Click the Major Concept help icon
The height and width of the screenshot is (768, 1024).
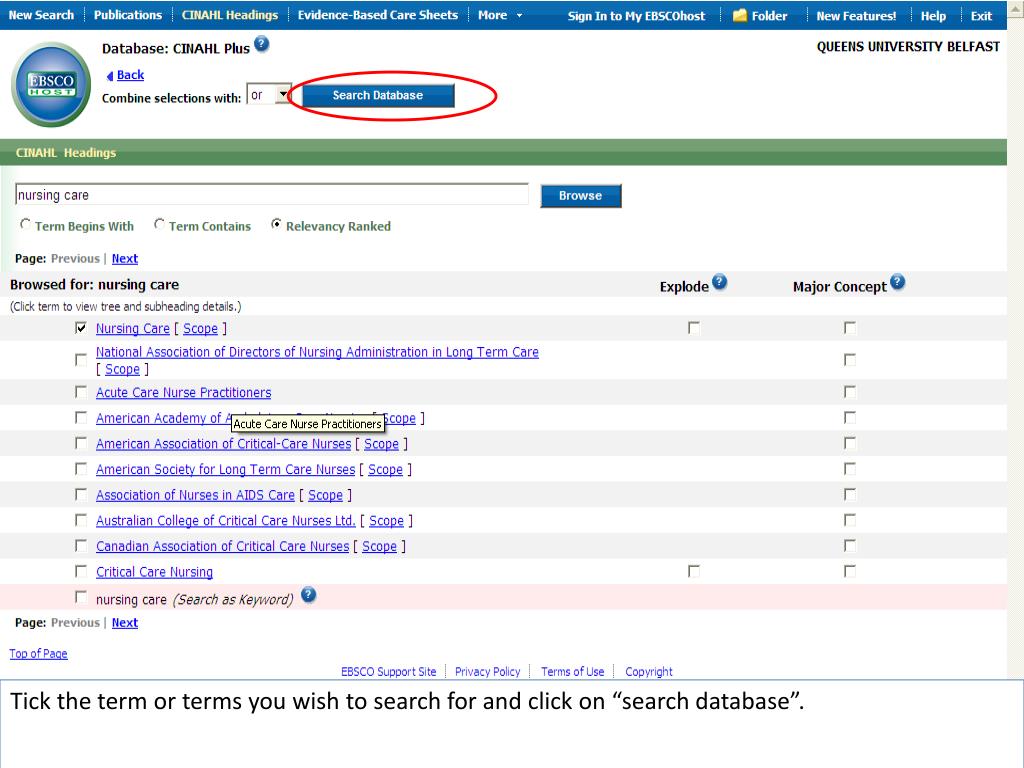(897, 282)
